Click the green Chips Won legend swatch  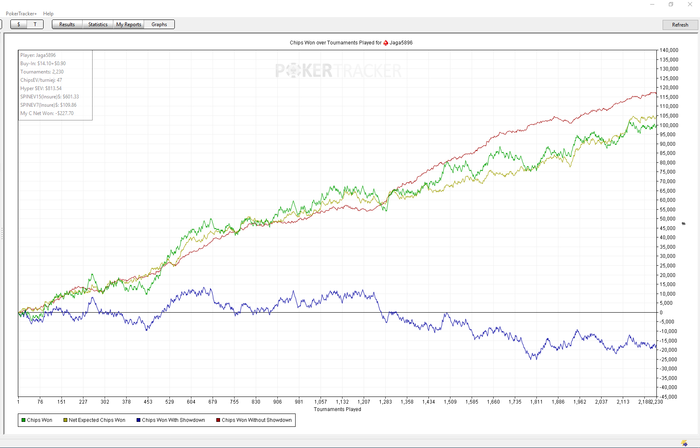(23, 420)
